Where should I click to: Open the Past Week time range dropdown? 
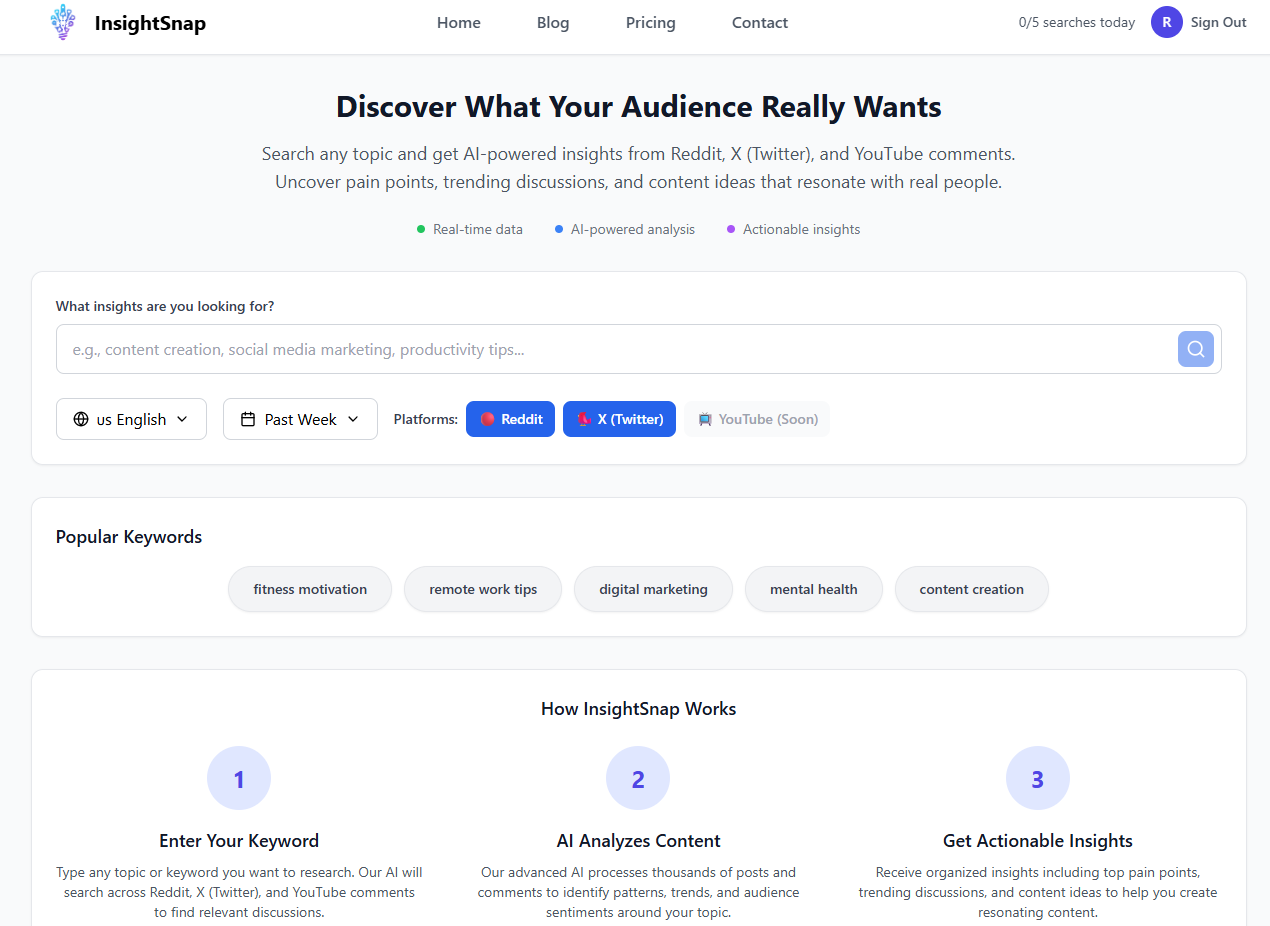click(x=300, y=419)
